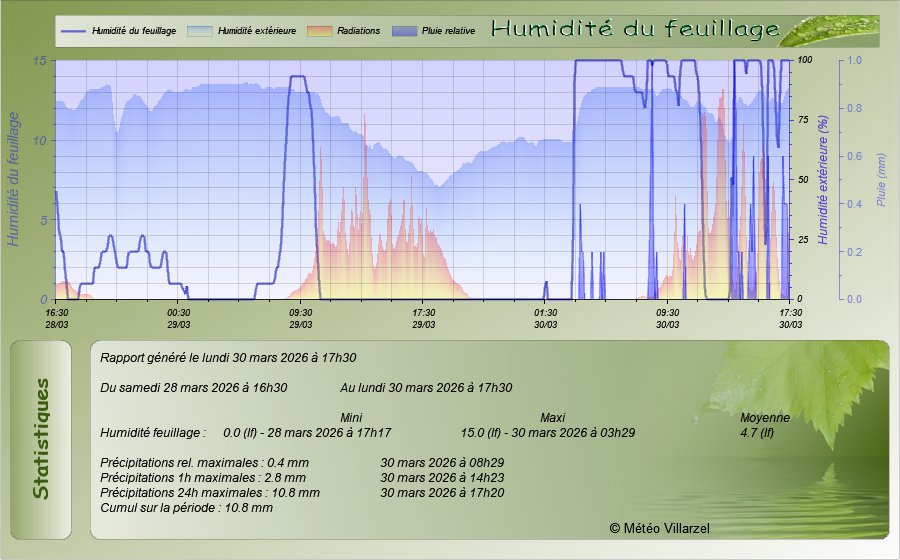The width and height of the screenshot is (900, 560).
Task: Click the 09:30 29/03 time axis label
Action: coord(301,318)
